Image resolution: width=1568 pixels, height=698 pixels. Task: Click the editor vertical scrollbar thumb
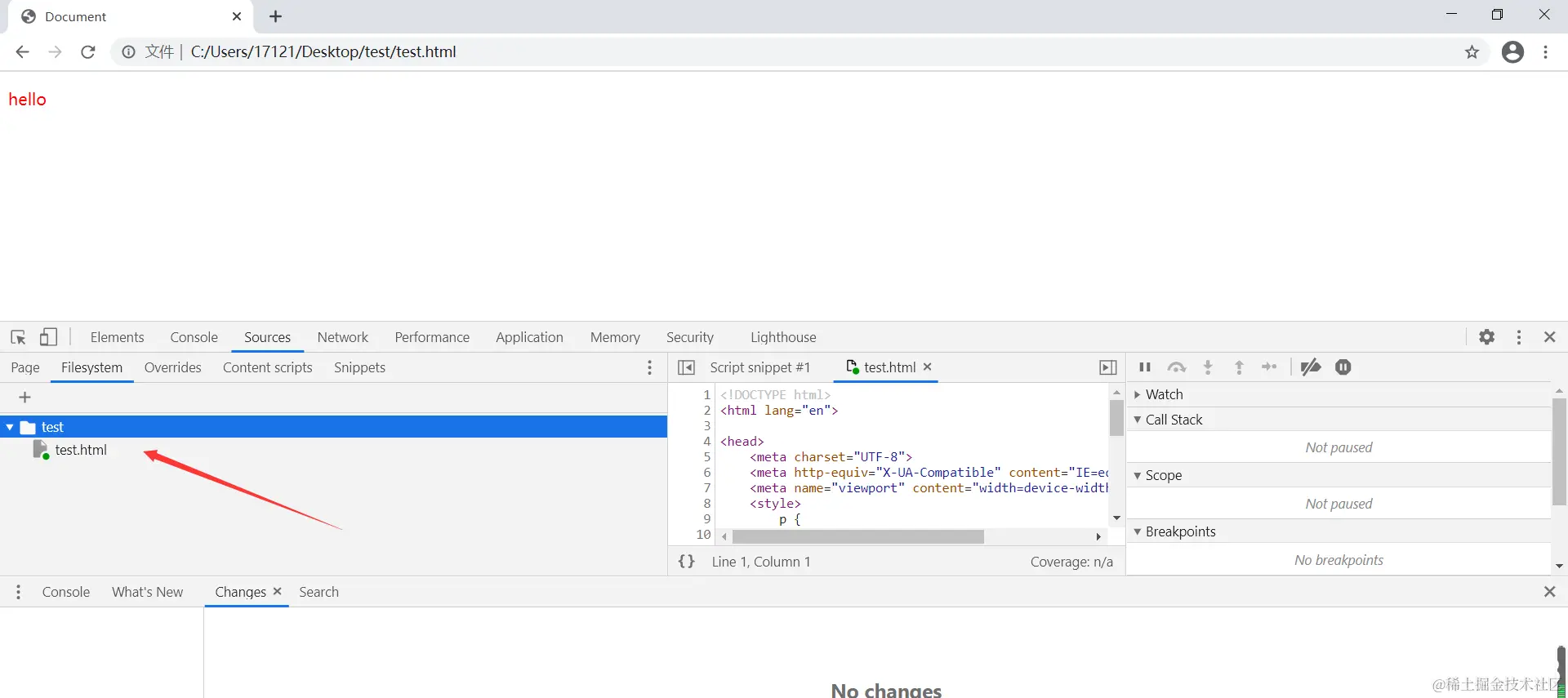[1116, 419]
